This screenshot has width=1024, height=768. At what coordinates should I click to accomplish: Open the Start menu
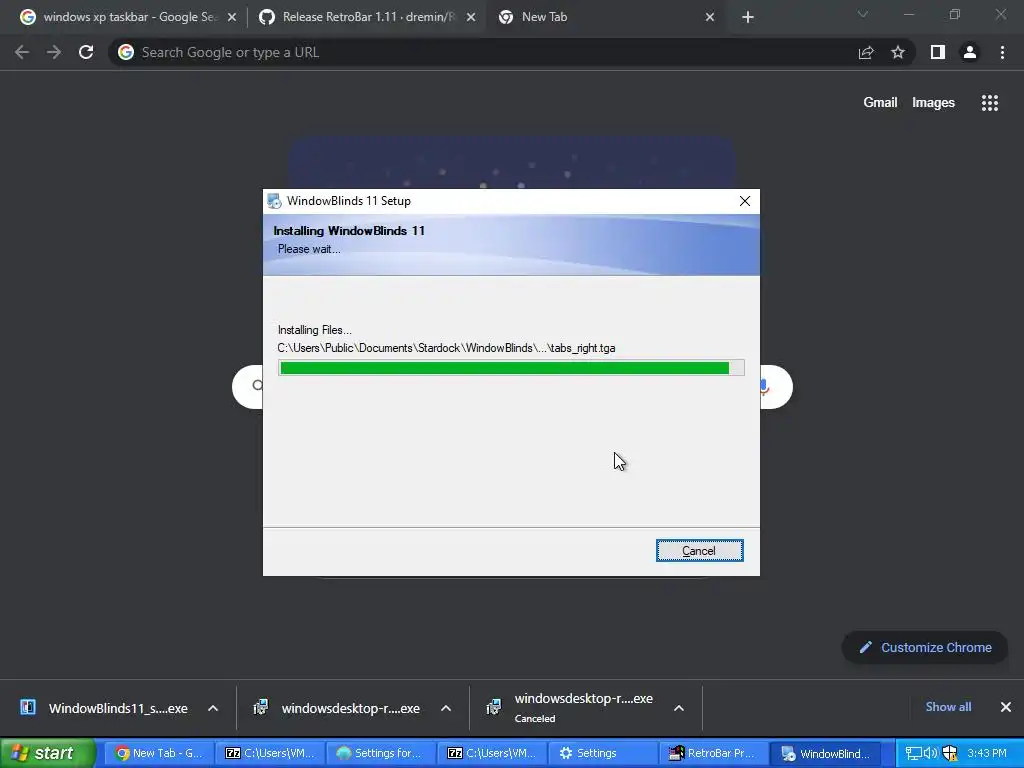48,753
